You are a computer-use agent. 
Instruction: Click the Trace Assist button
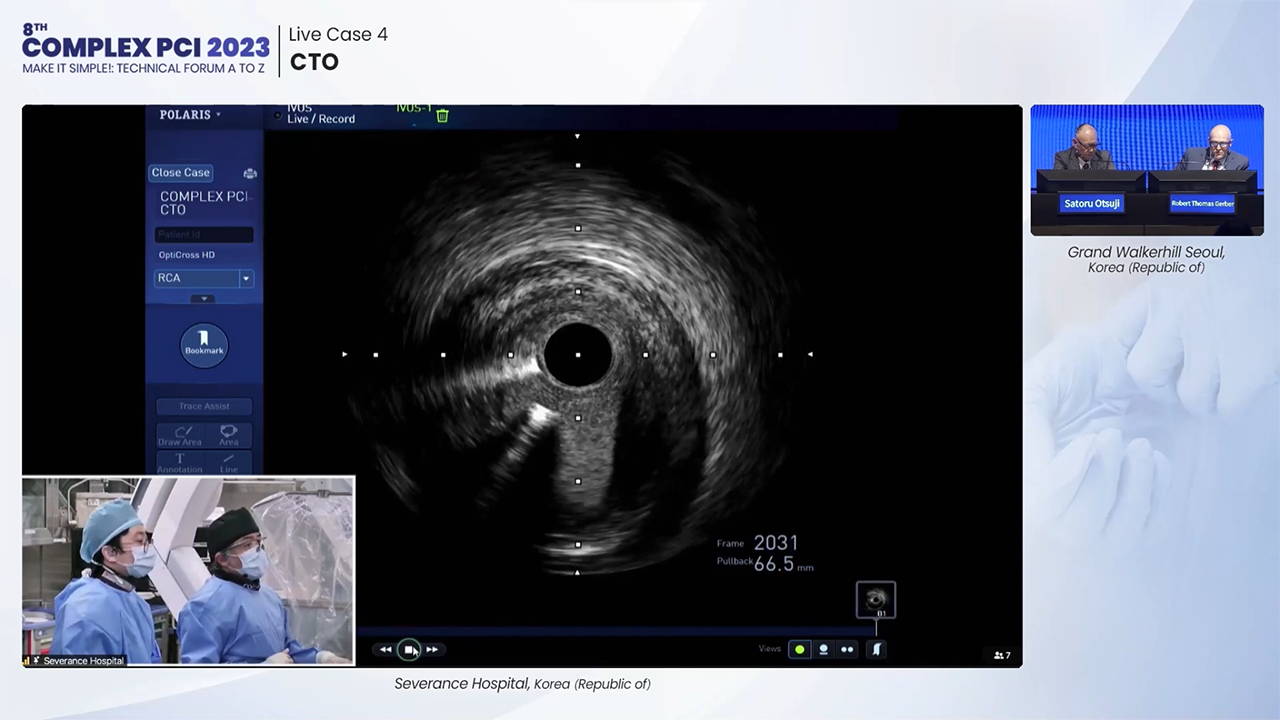coord(204,407)
